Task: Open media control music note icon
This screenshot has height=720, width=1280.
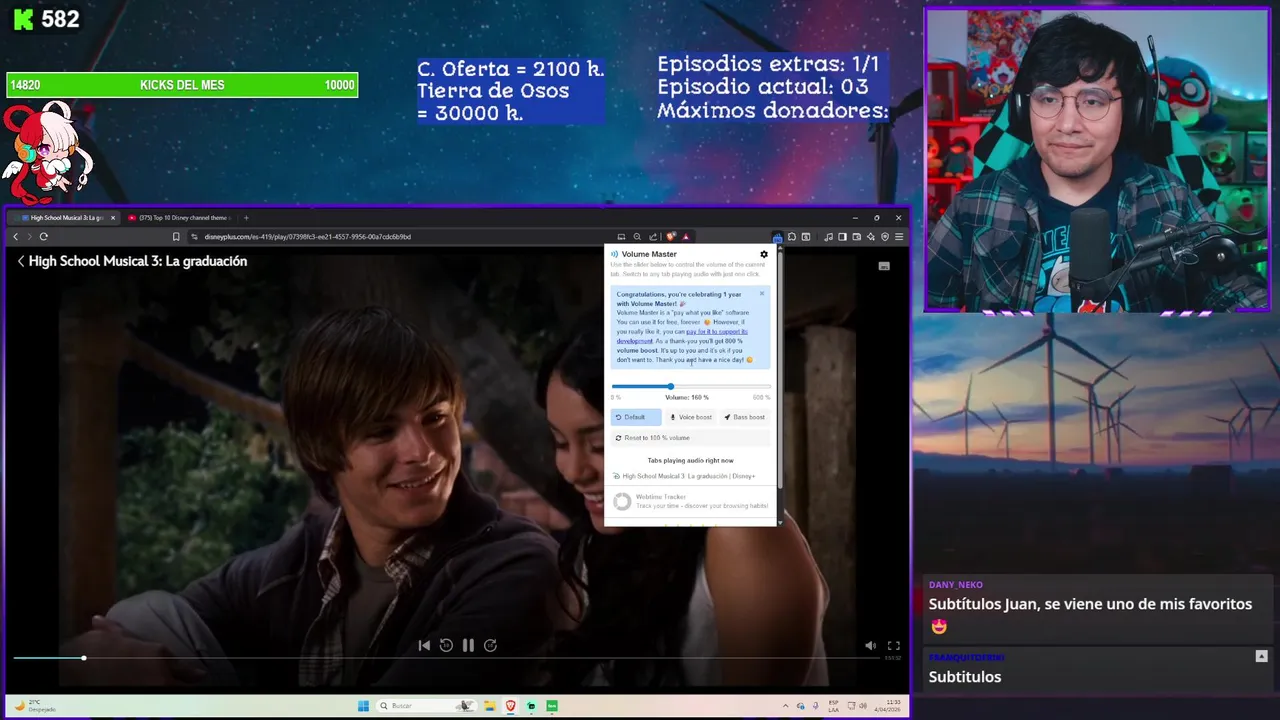Action: [x=828, y=237]
